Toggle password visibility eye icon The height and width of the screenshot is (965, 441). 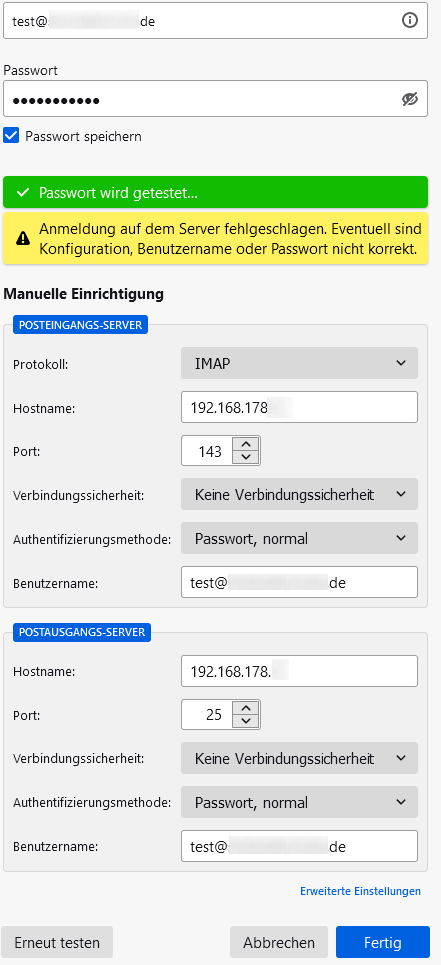[410, 99]
